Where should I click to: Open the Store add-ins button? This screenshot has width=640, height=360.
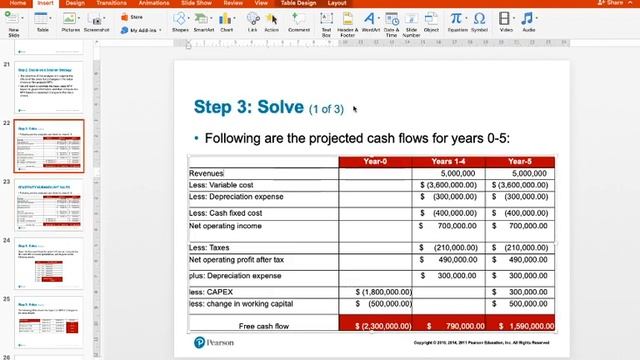[x=132, y=17]
